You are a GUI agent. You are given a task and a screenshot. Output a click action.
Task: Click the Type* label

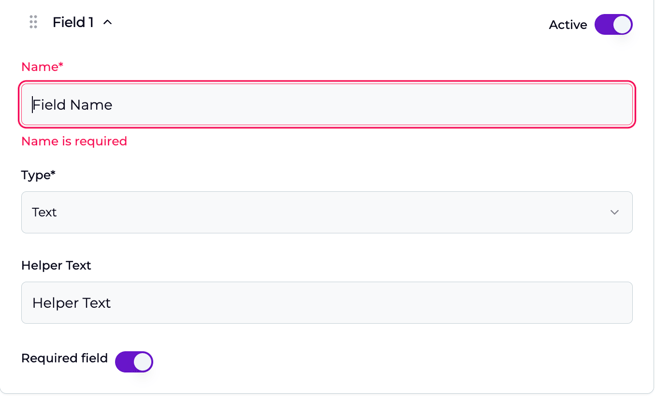tap(38, 175)
